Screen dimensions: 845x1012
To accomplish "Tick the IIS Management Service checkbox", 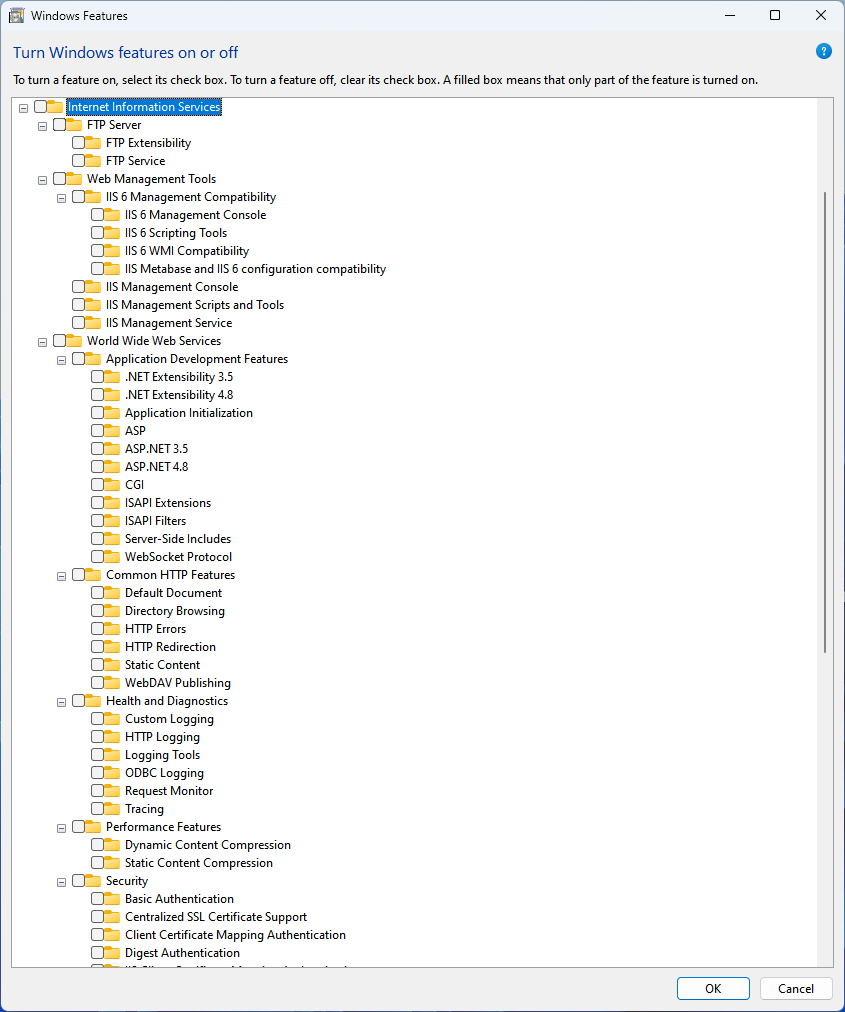I will tap(78, 323).
